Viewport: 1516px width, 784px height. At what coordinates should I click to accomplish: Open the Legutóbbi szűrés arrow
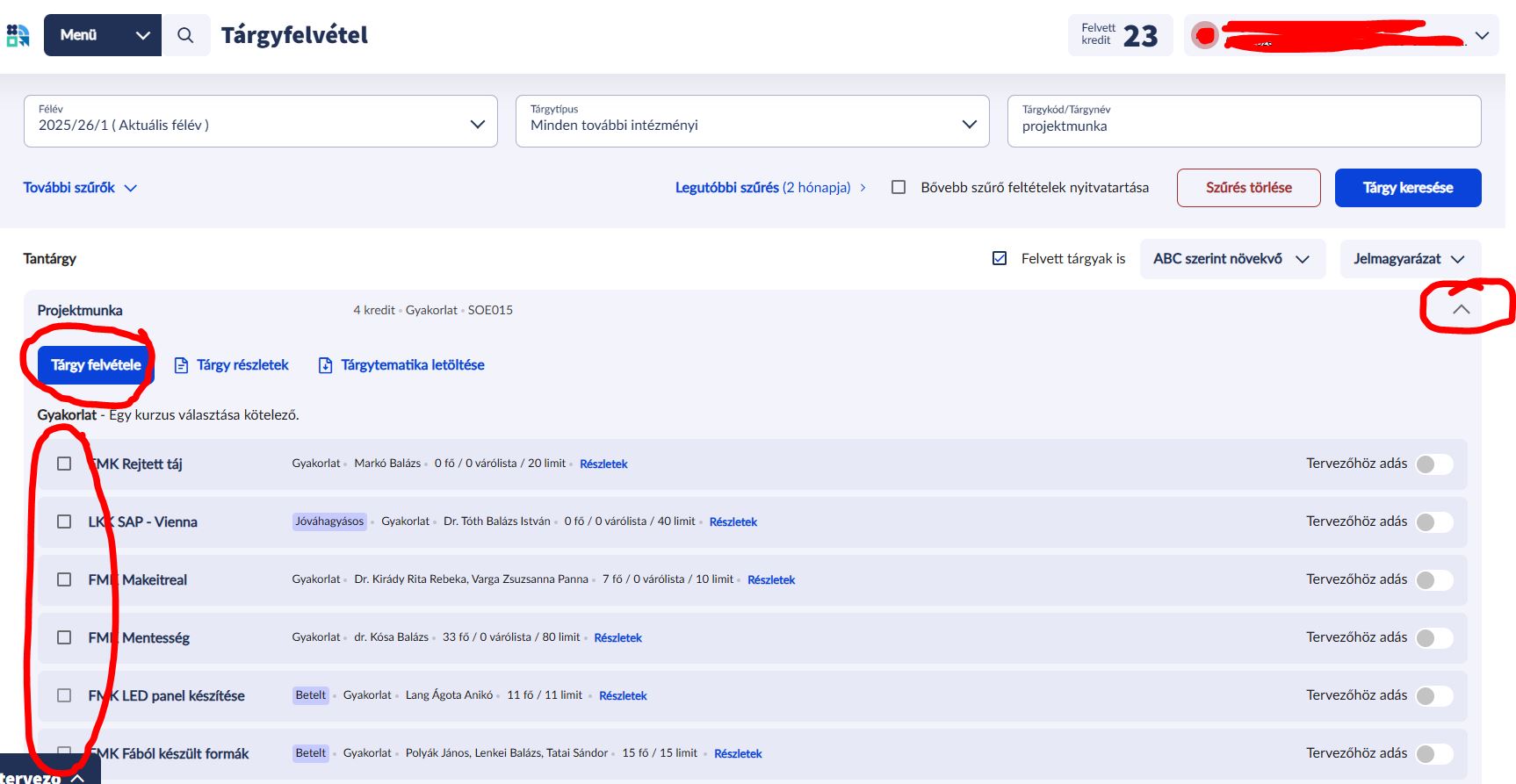pyautogui.click(x=863, y=188)
